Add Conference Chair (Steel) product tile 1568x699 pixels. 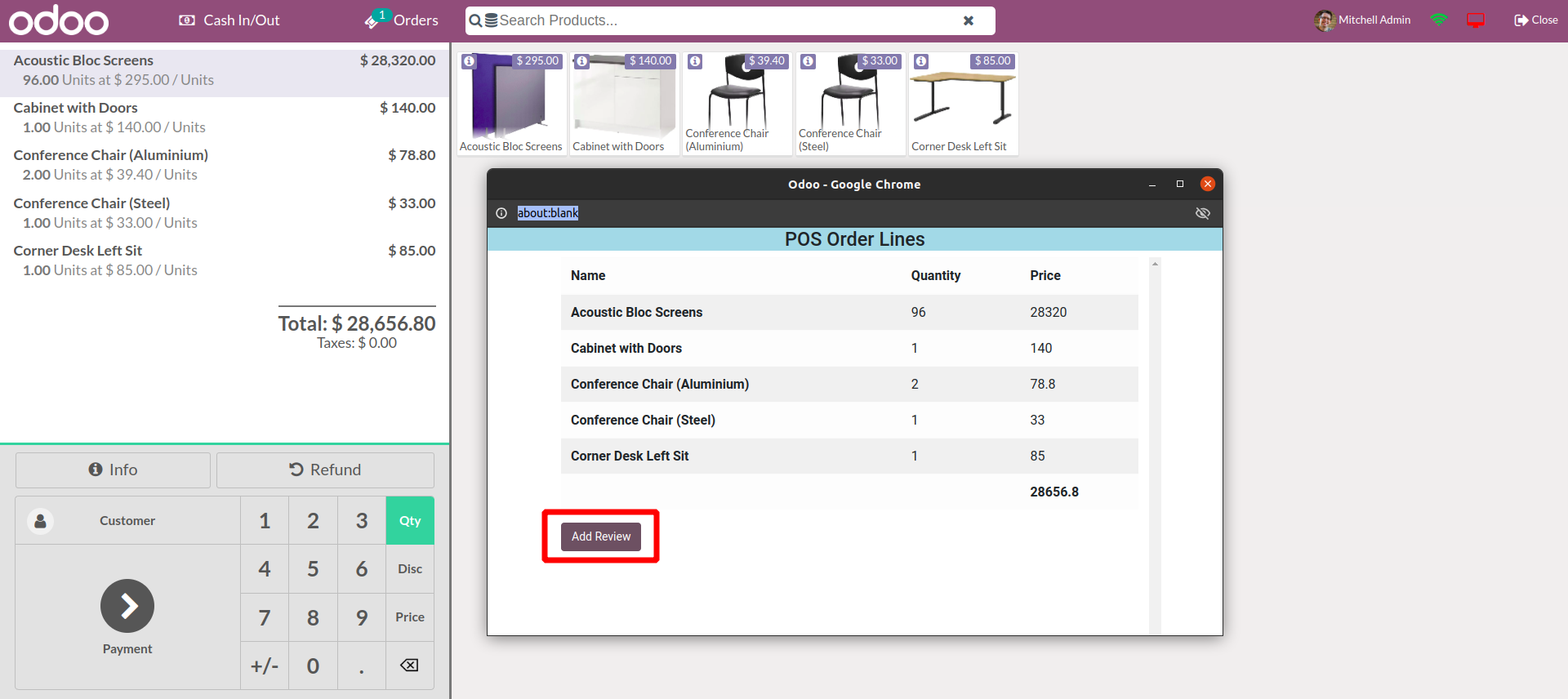pyautogui.click(x=850, y=104)
